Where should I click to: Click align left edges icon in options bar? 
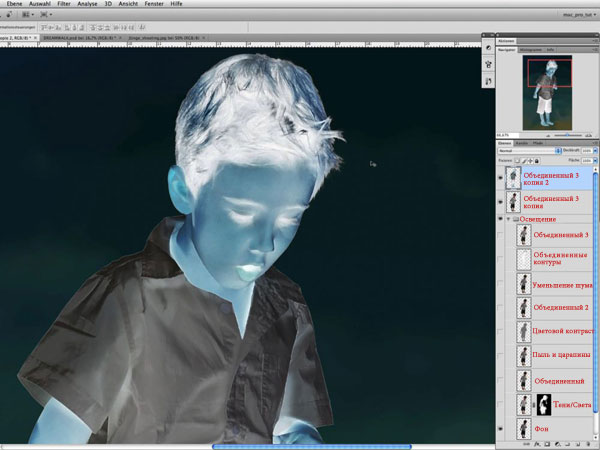coord(67,28)
